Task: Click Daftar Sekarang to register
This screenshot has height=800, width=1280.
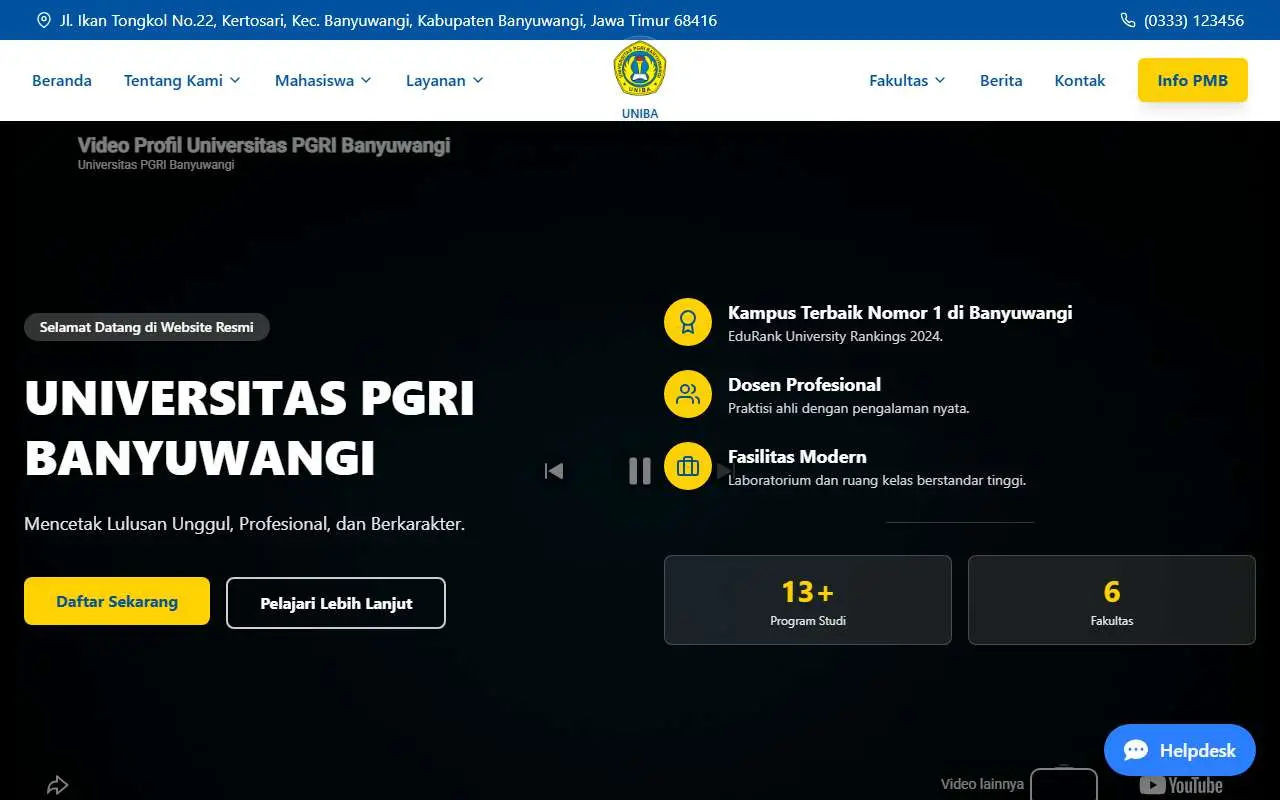Action: (x=117, y=601)
